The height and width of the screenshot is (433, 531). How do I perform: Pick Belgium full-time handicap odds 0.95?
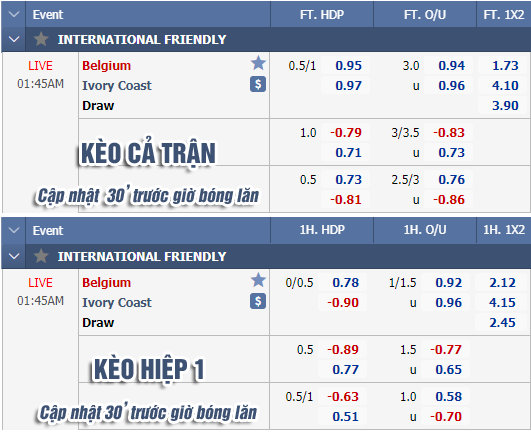(348, 65)
